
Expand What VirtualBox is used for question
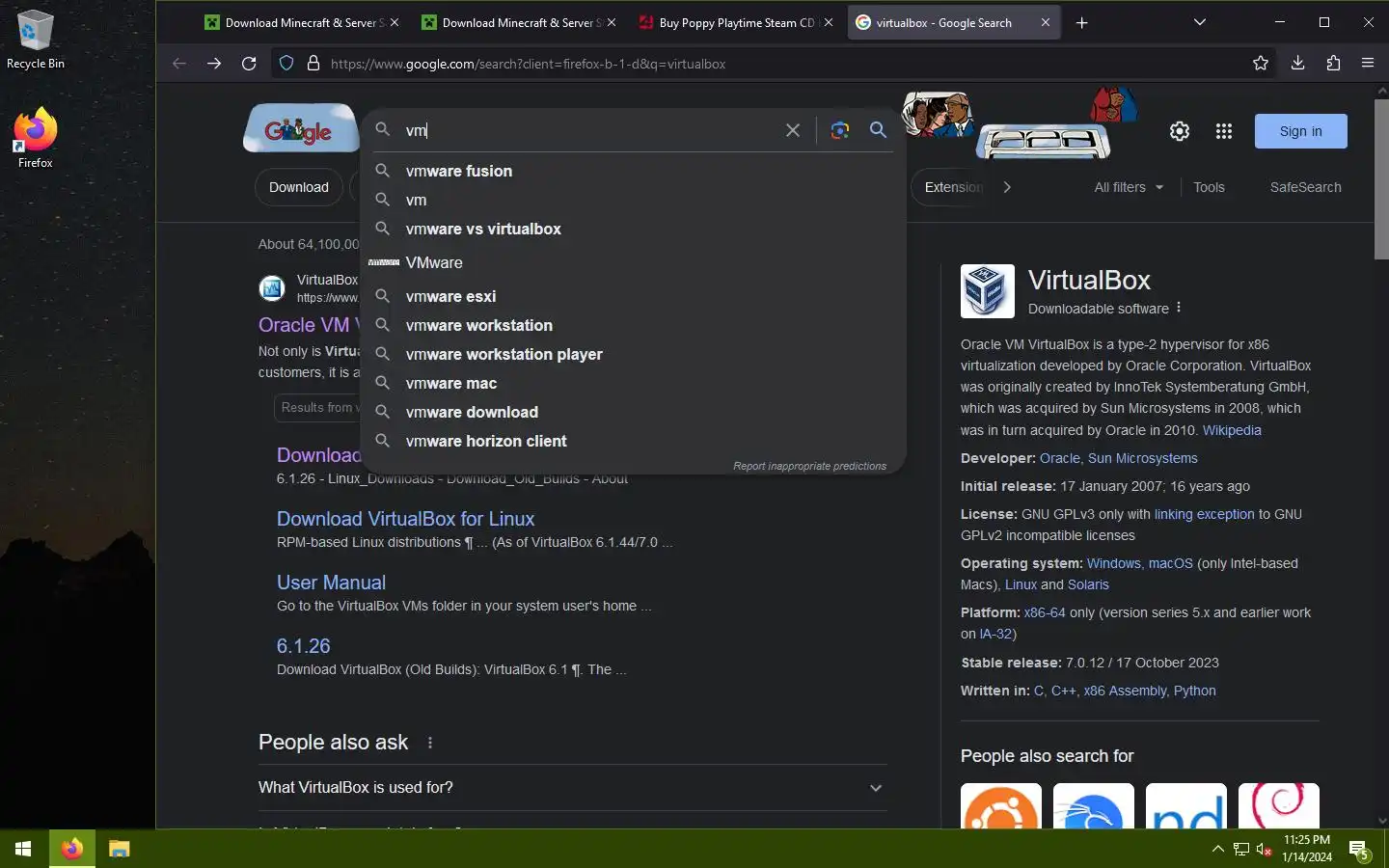pos(572,788)
